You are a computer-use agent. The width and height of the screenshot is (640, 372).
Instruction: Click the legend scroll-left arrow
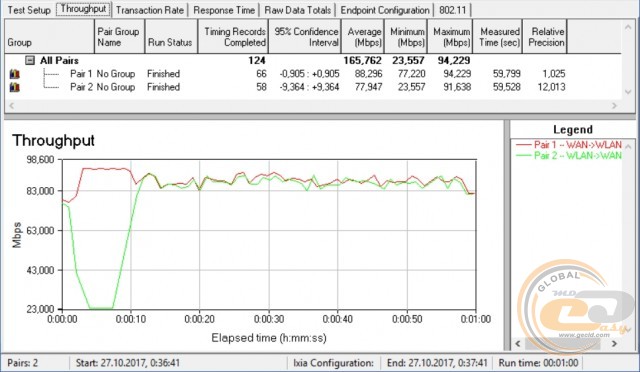point(518,344)
